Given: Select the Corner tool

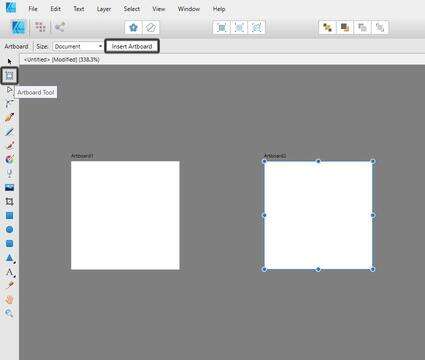Looking at the screenshot, I should 9,103.
